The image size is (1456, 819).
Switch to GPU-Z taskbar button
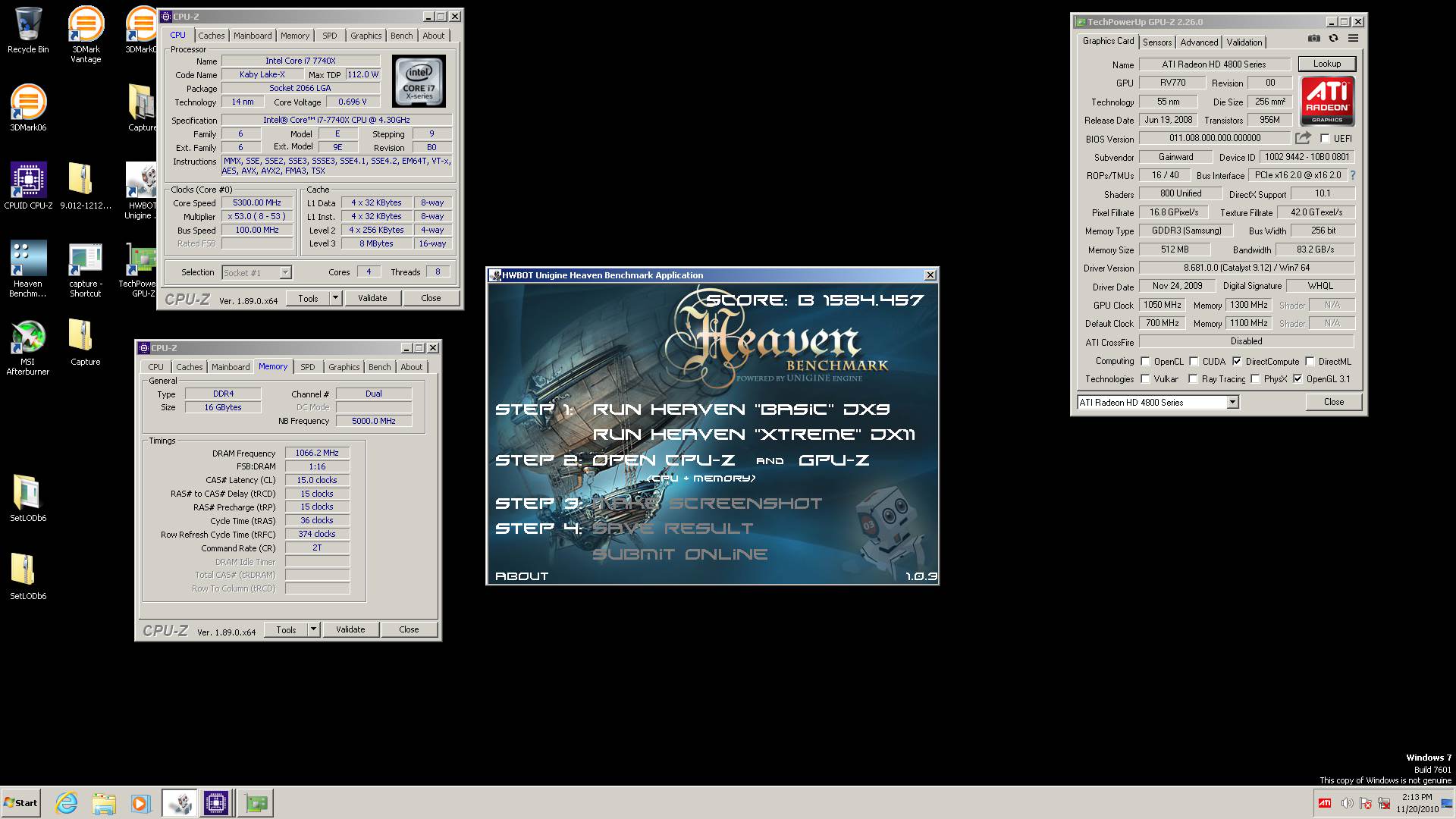pyautogui.click(x=256, y=803)
